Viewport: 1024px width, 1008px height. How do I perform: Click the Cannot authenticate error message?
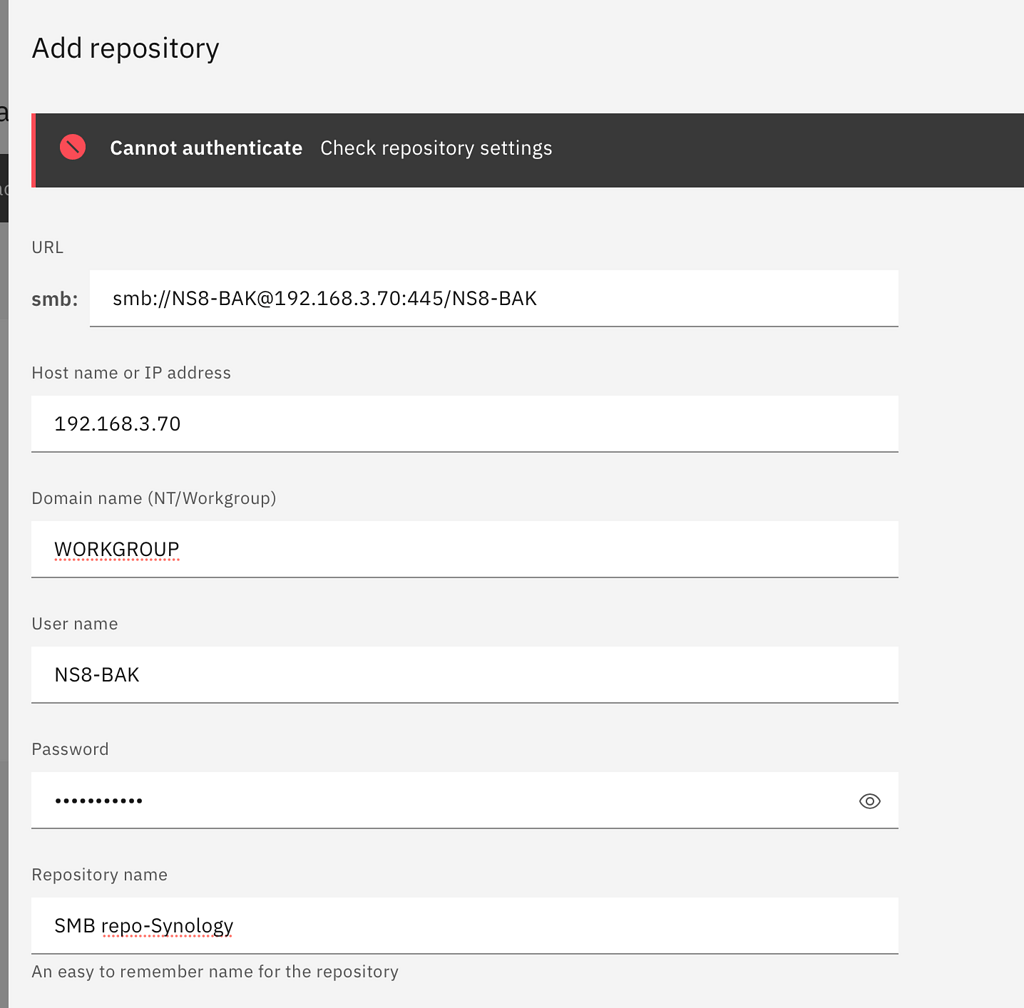tap(205, 148)
